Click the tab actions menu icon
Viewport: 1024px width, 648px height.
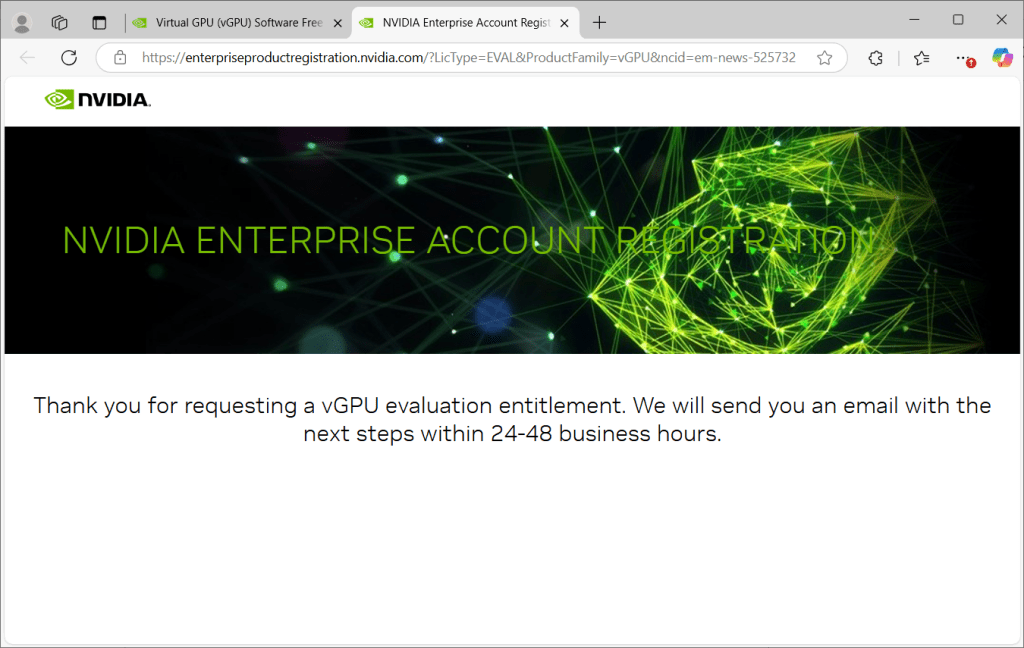[x=99, y=22]
